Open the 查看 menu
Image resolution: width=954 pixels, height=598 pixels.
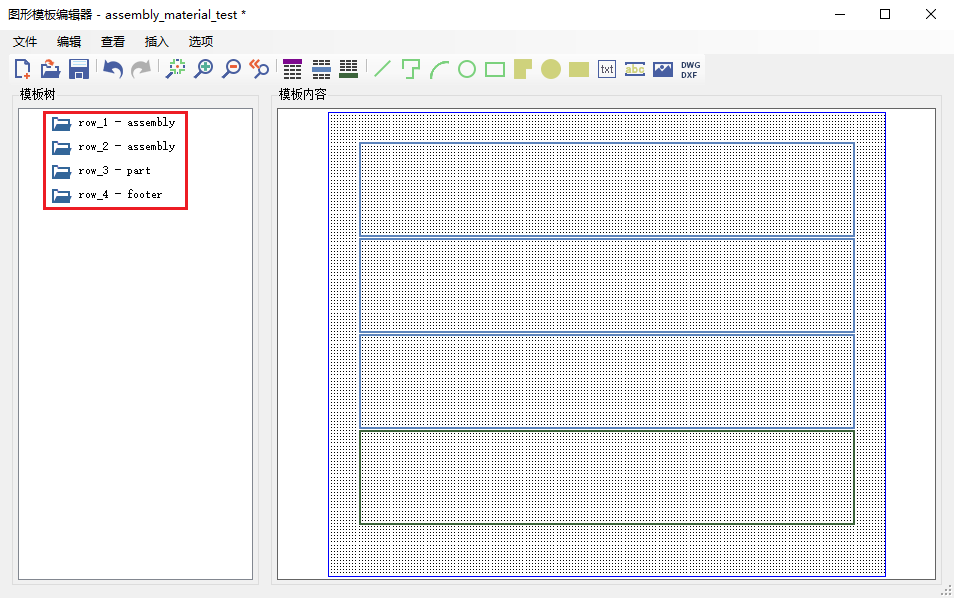pyautogui.click(x=113, y=41)
